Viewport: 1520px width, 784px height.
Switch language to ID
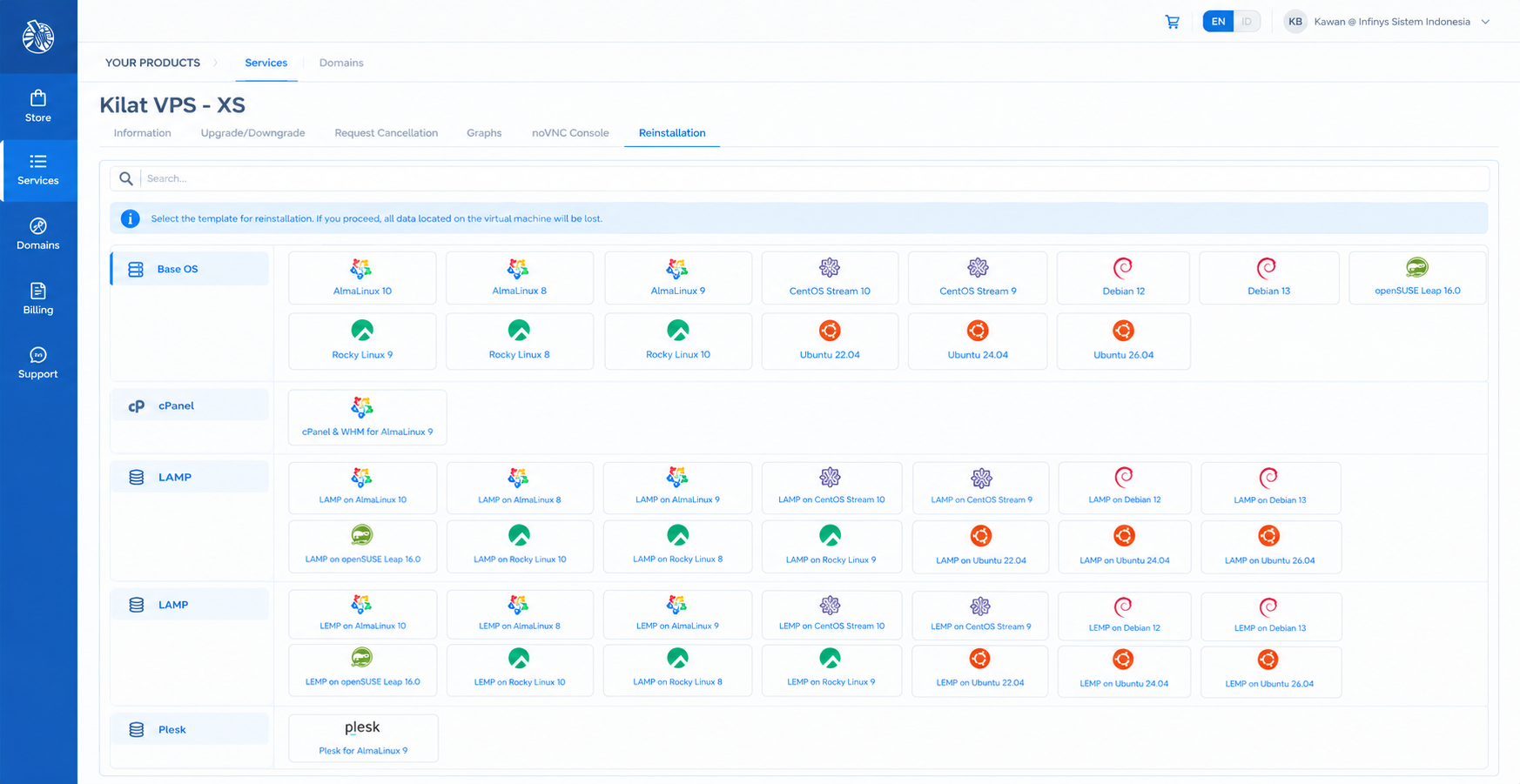coord(1247,22)
